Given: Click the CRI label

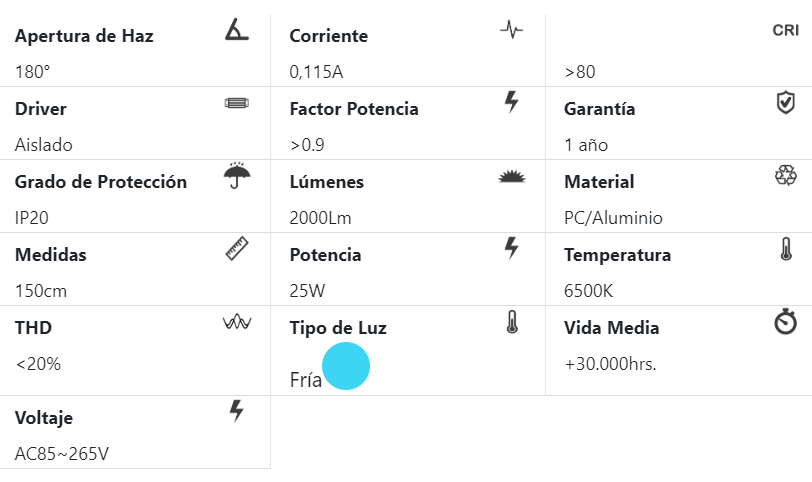Looking at the screenshot, I should (785, 30).
